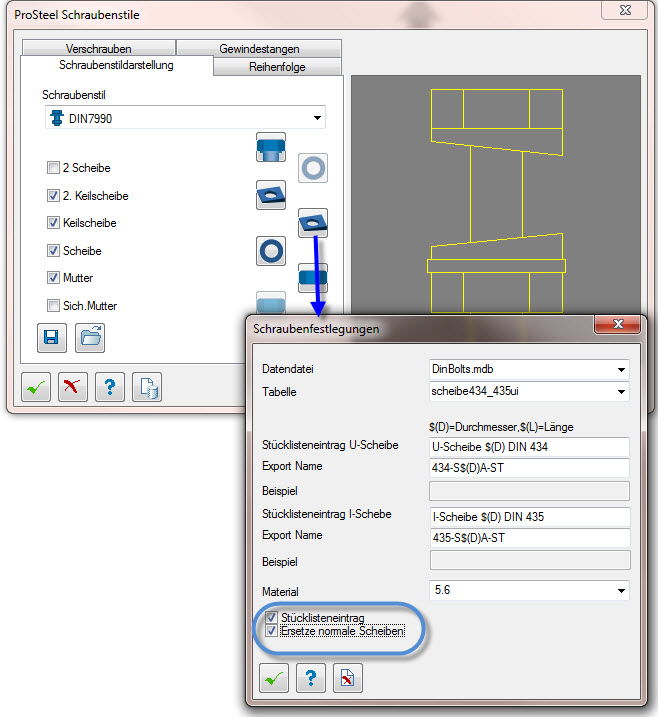This screenshot has height=717, width=658.
Task: Click the Mutter nut icon button
Action: 313,278
